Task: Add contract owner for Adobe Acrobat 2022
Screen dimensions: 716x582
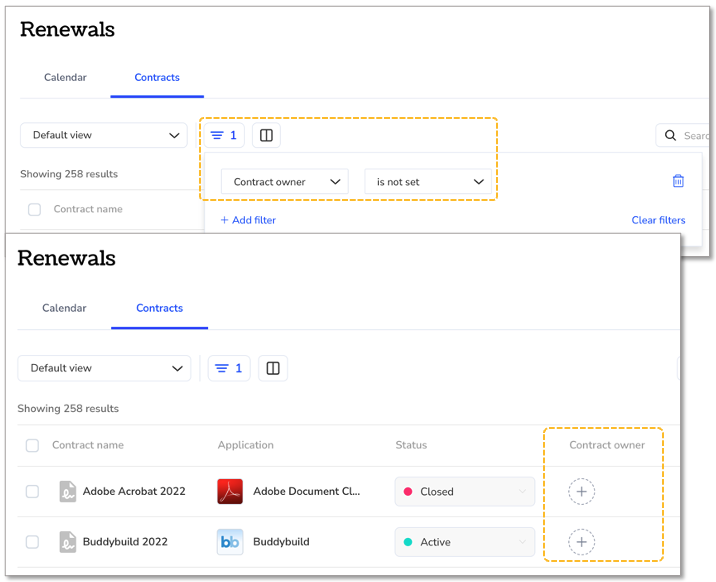Action: (x=581, y=492)
